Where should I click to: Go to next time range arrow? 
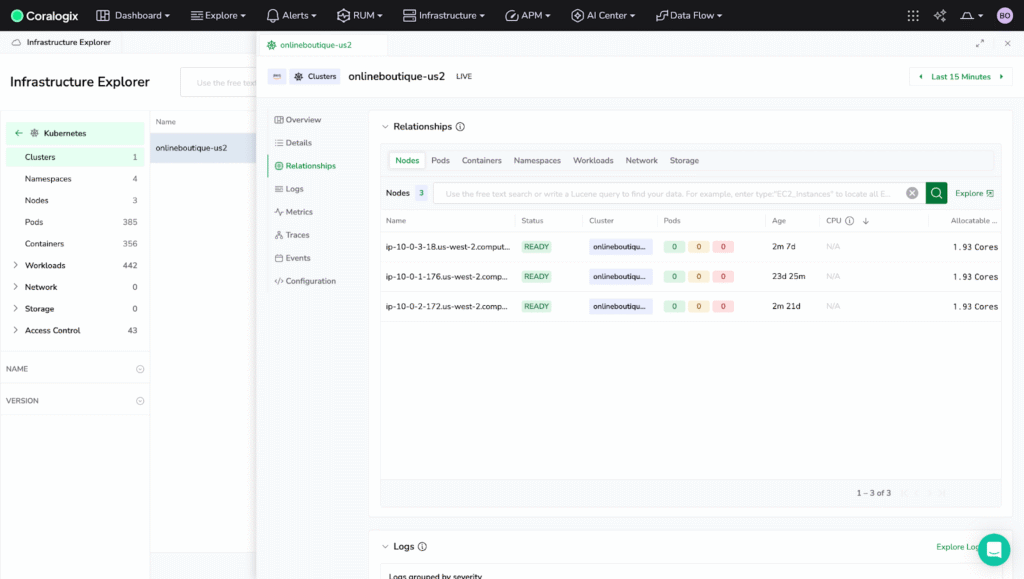[1000, 77]
